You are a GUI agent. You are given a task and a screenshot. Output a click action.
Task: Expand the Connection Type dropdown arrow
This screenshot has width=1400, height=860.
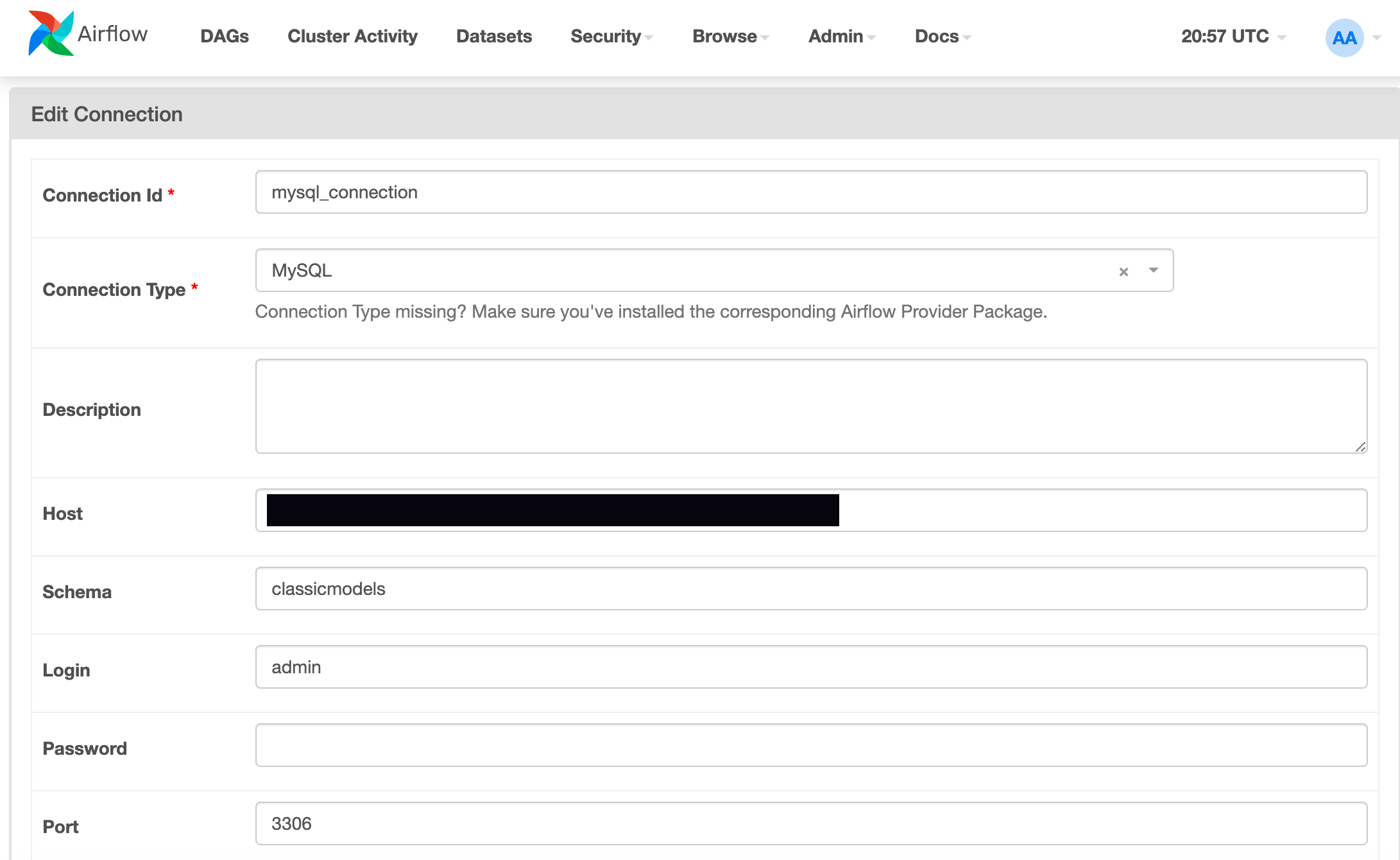1154,270
